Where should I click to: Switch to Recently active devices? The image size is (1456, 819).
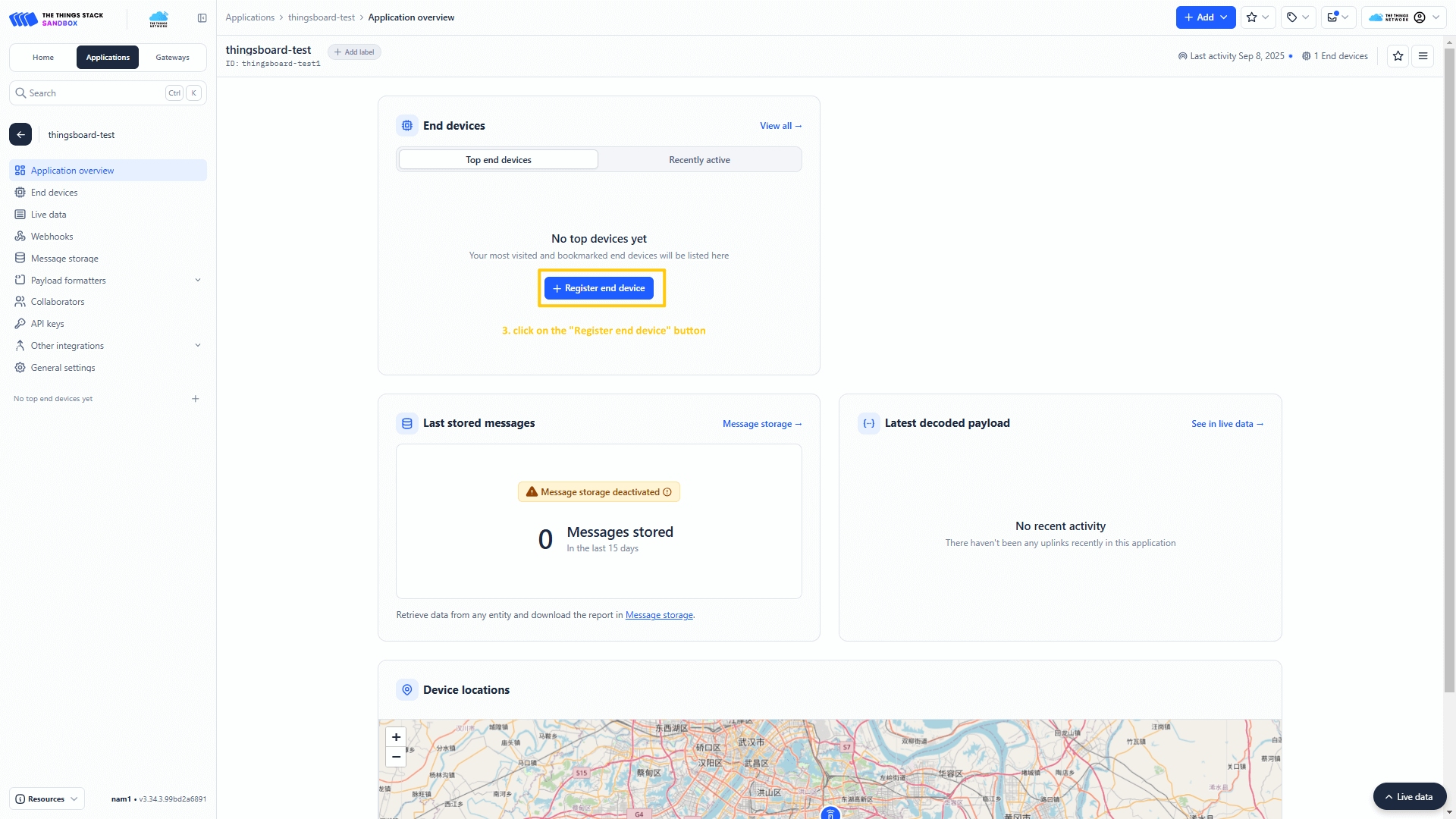(699, 160)
